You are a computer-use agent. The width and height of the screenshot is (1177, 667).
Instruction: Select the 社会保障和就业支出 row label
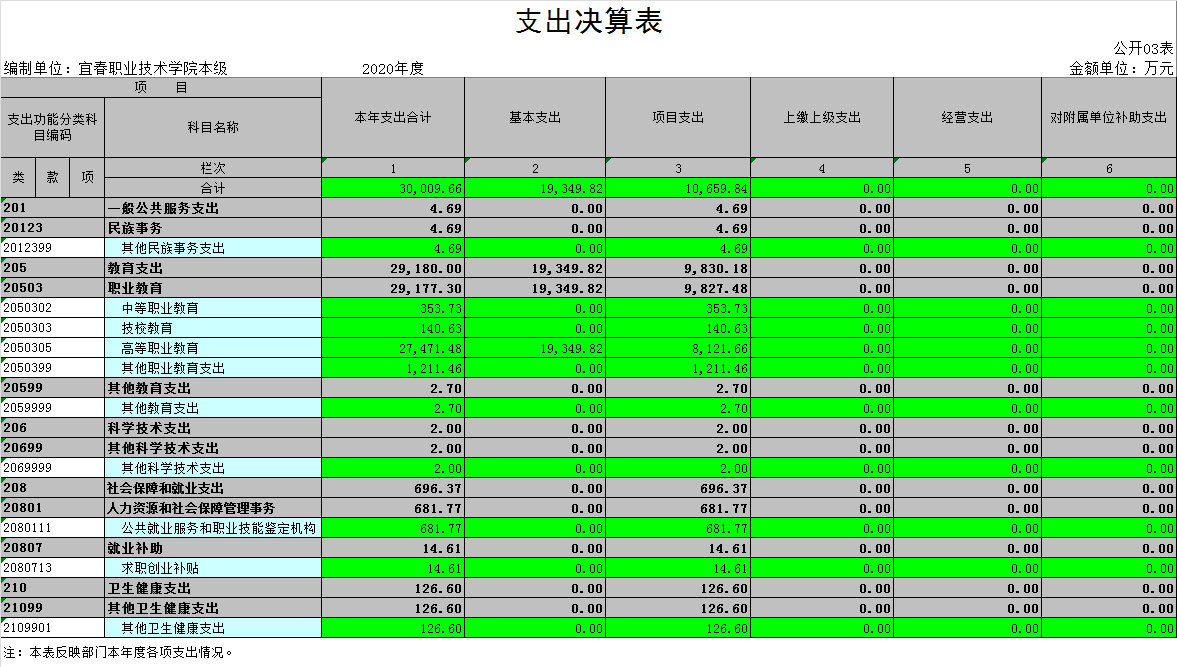point(212,488)
